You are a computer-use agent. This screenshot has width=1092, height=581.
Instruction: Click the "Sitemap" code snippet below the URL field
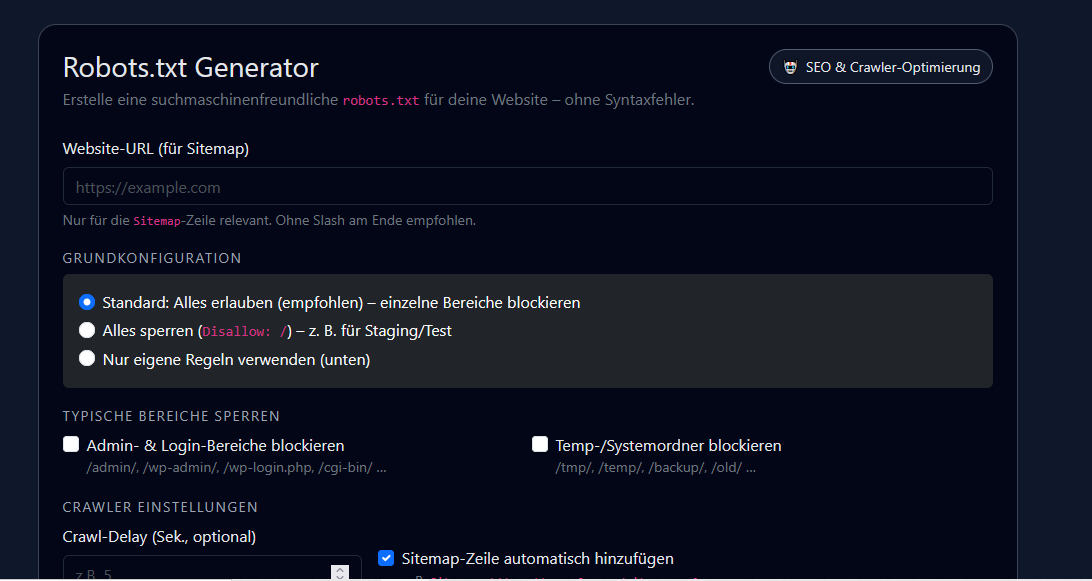point(157,220)
